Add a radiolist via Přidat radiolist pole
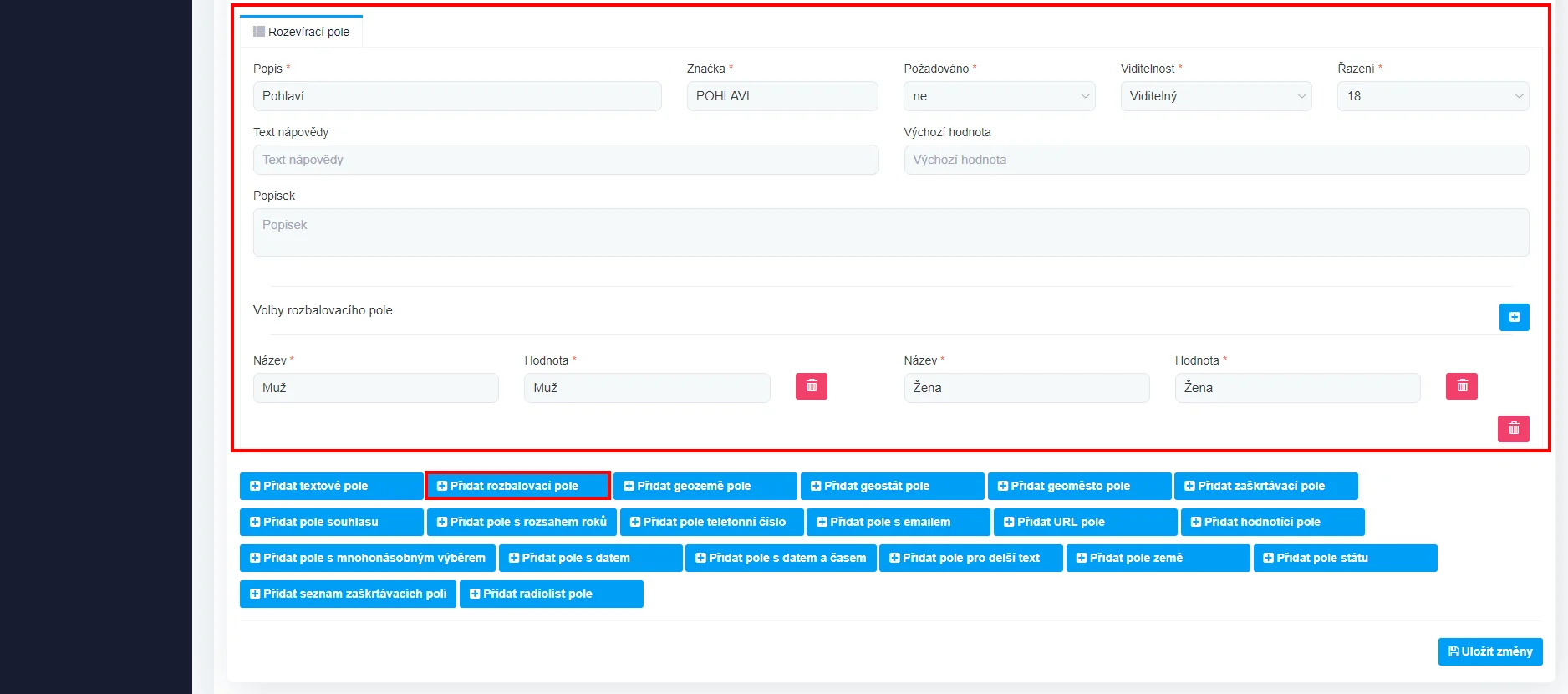 pos(551,594)
